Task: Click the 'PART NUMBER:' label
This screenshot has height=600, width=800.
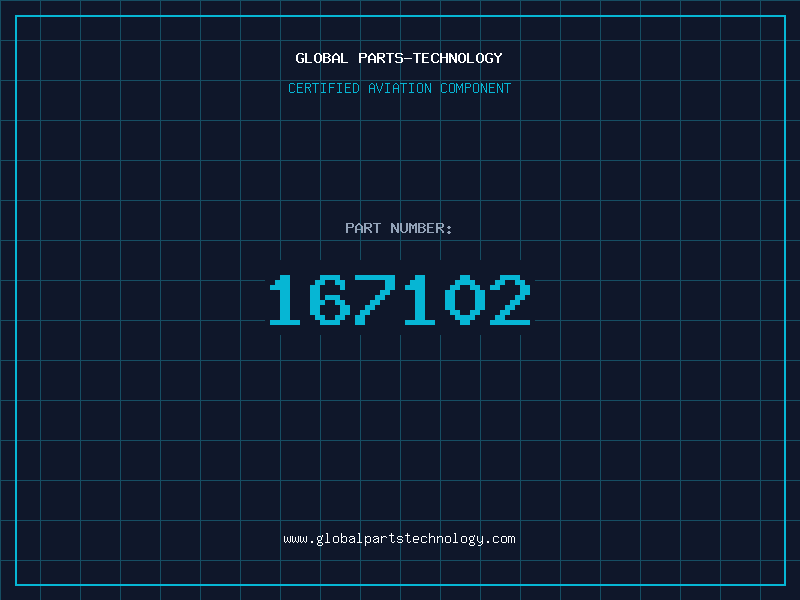Action: coord(399,228)
